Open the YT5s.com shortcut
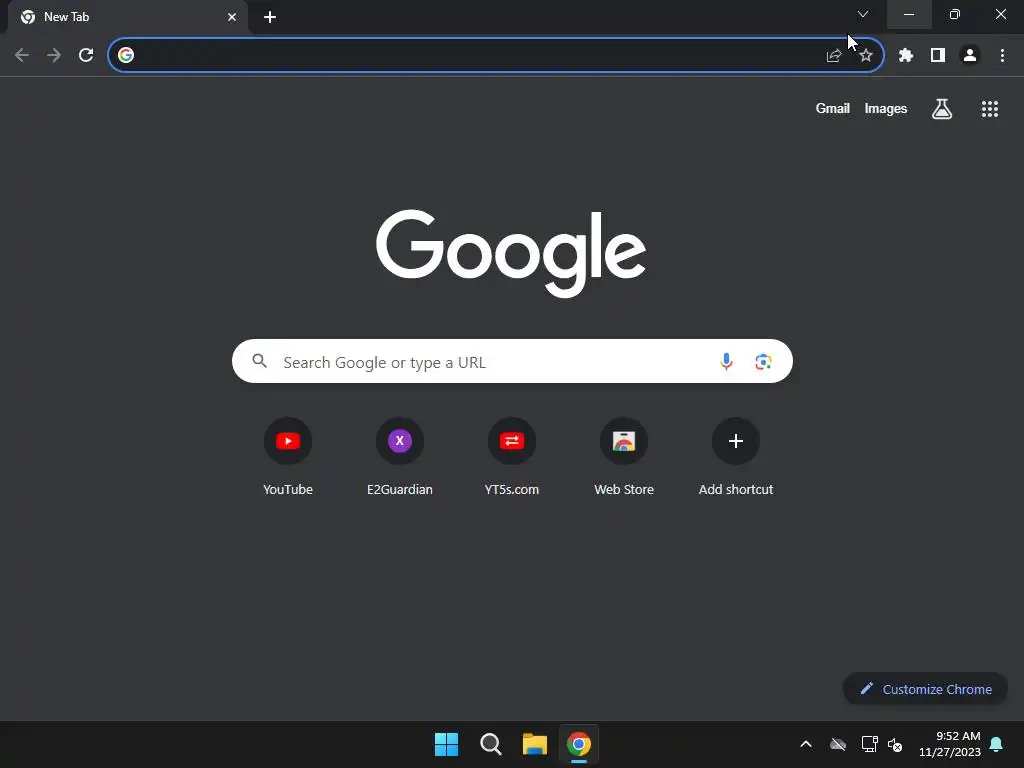This screenshot has width=1024, height=768. pos(512,456)
